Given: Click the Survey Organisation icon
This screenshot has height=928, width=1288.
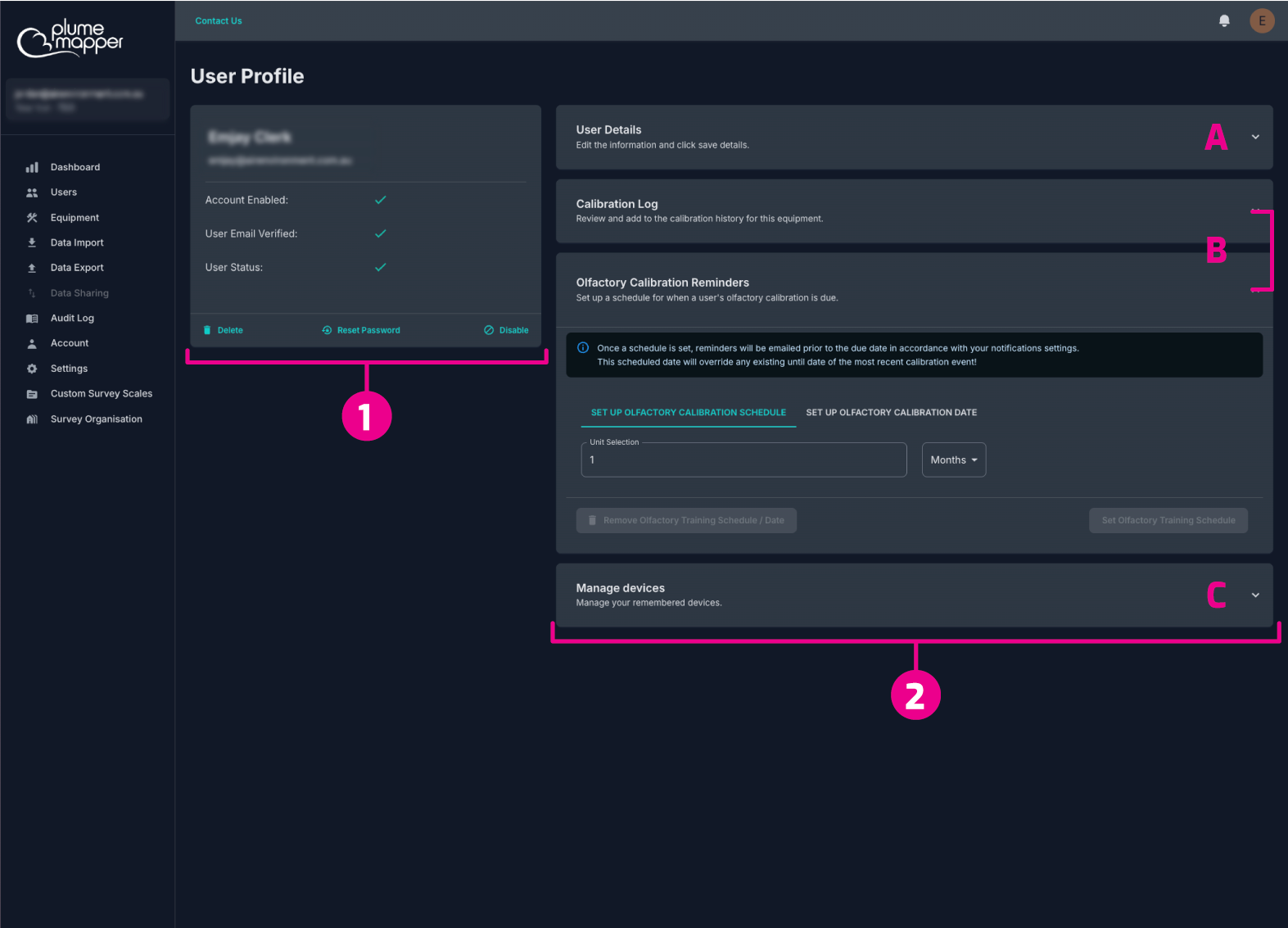Looking at the screenshot, I should click(32, 419).
